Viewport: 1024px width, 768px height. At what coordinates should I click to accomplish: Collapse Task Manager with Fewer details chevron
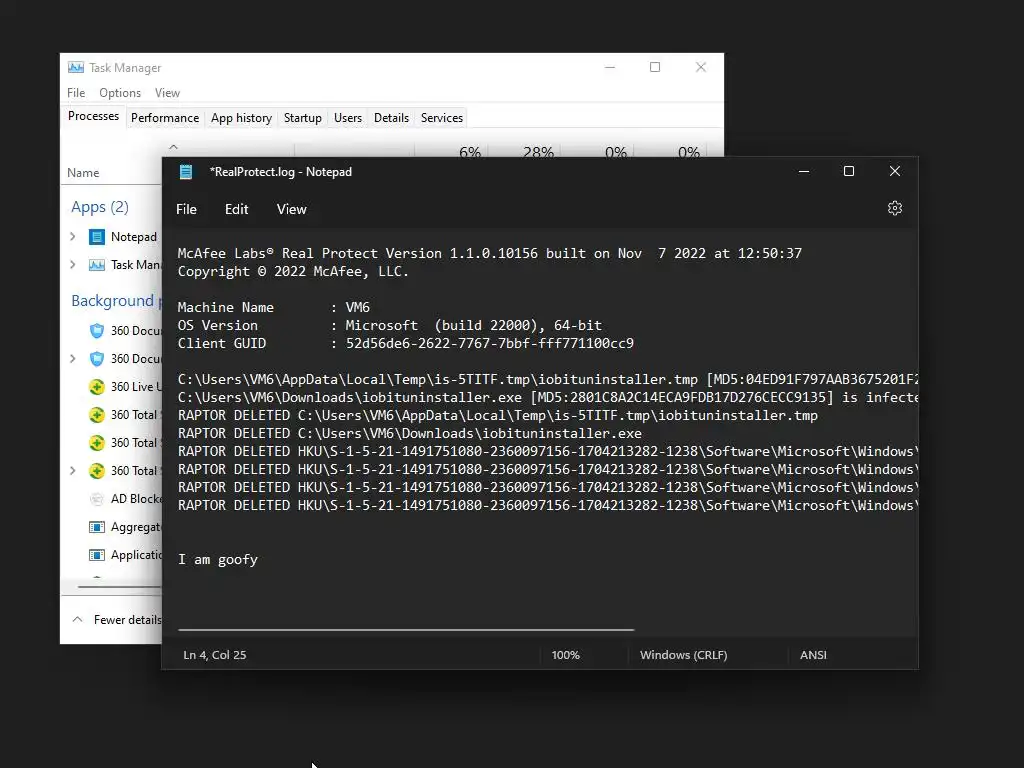(x=77, y=619)
